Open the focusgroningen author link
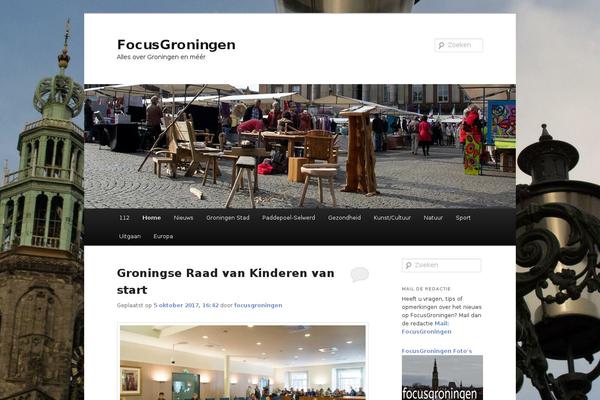The width and height of the screenshot is (600, 400). click(x=258, y=305)
